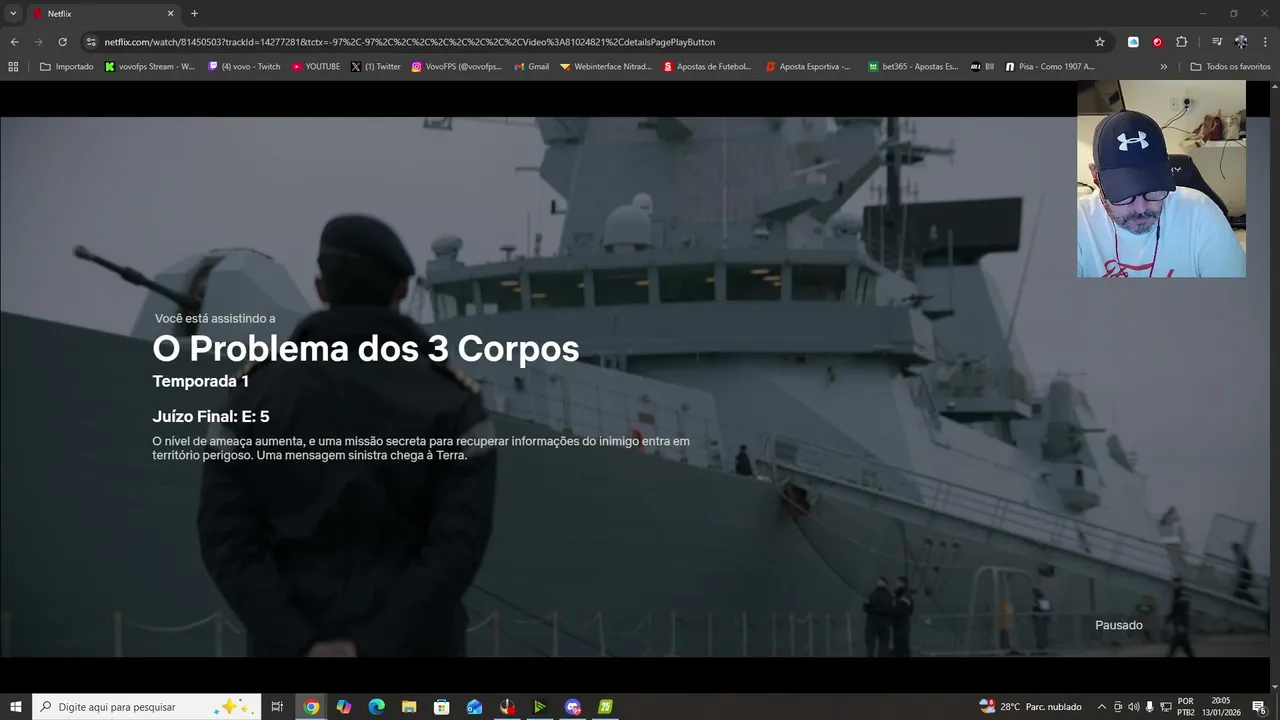
Task: Click the Temporada 1 text
Action: 201,381
